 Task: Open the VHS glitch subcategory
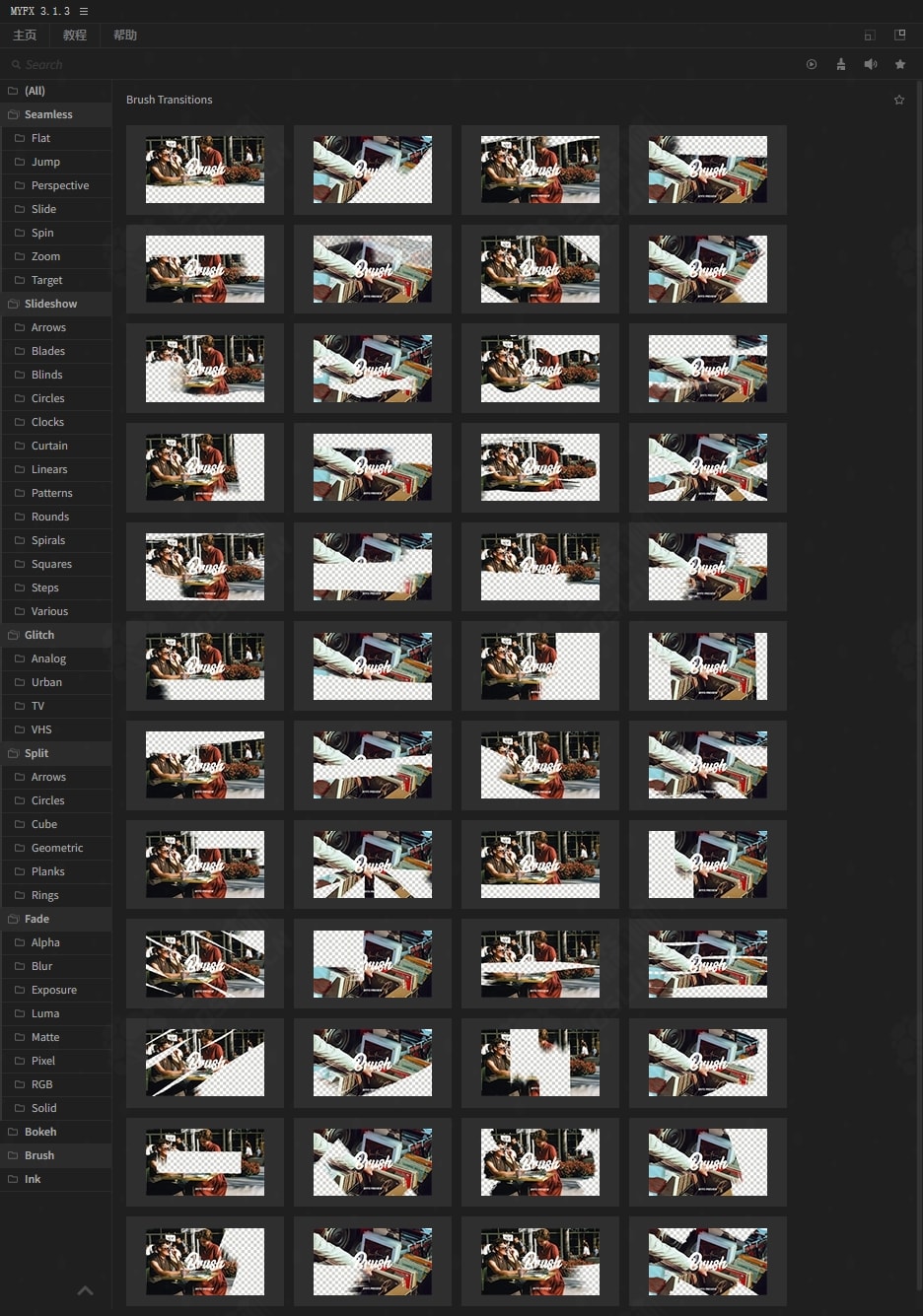55,729
